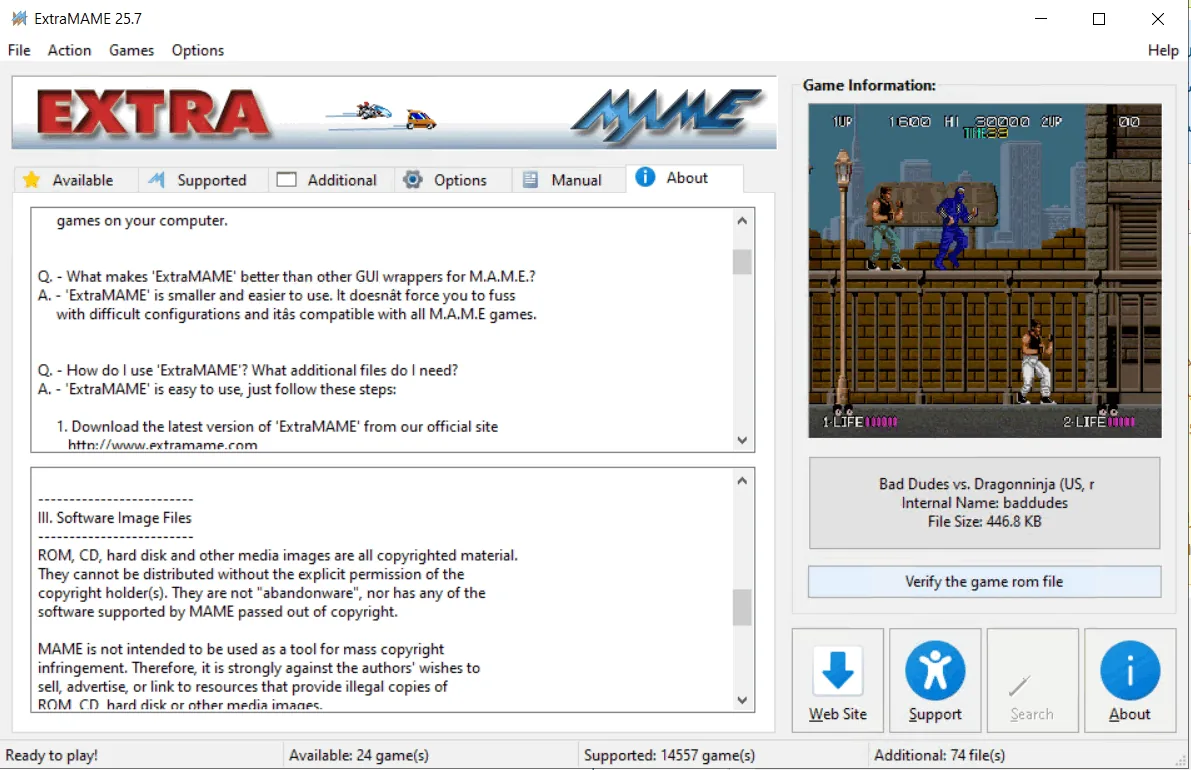
Task: Click the down arrow of lower text scrollbar
Action: tap(742, 700)
